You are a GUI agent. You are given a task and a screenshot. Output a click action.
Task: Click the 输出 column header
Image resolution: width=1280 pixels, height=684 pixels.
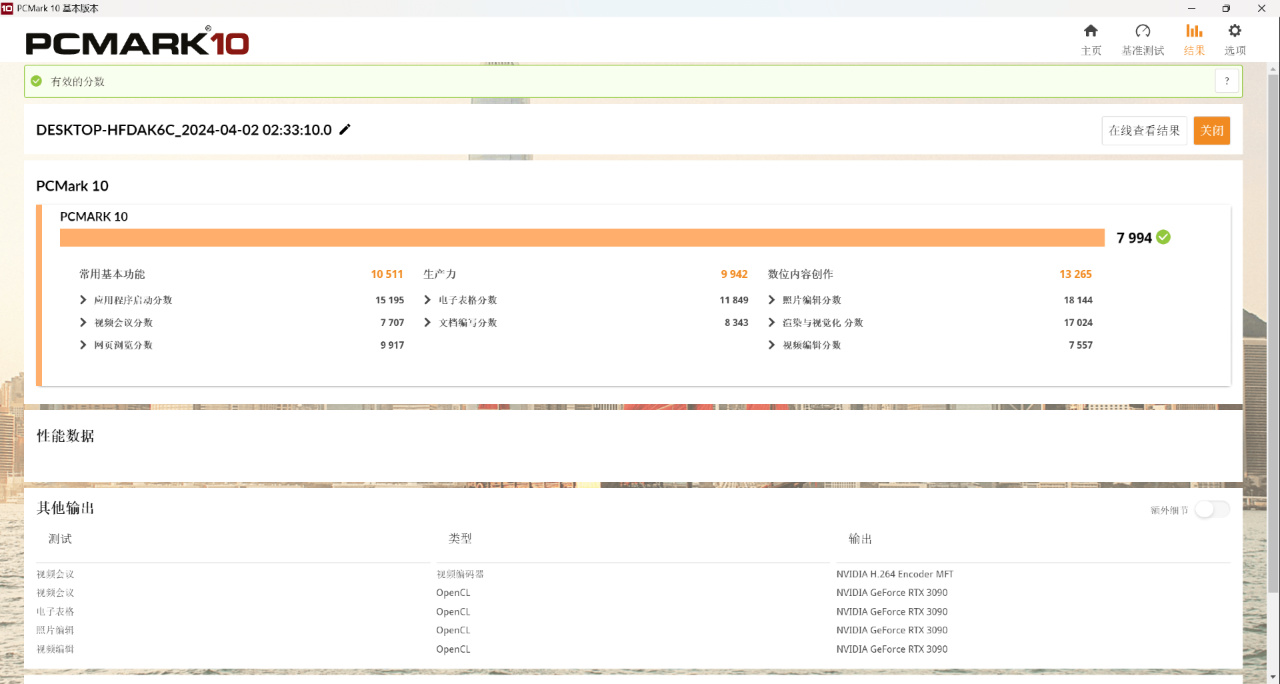[861, 539]
